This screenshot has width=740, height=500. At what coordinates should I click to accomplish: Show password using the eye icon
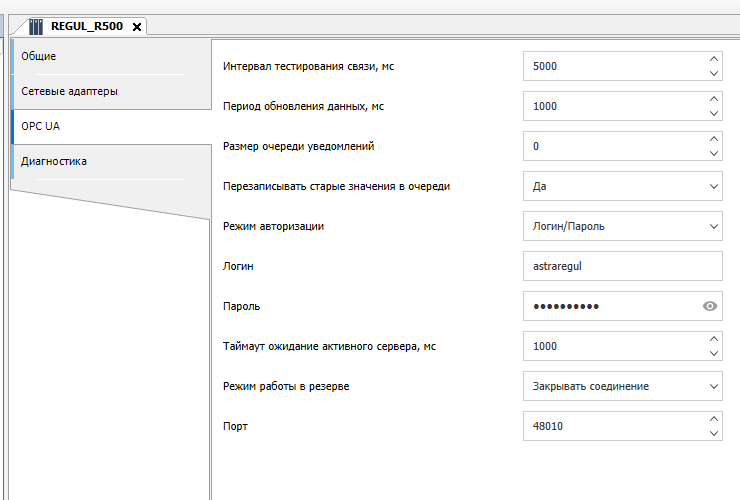pyautogui.click(x=710, y=306)
